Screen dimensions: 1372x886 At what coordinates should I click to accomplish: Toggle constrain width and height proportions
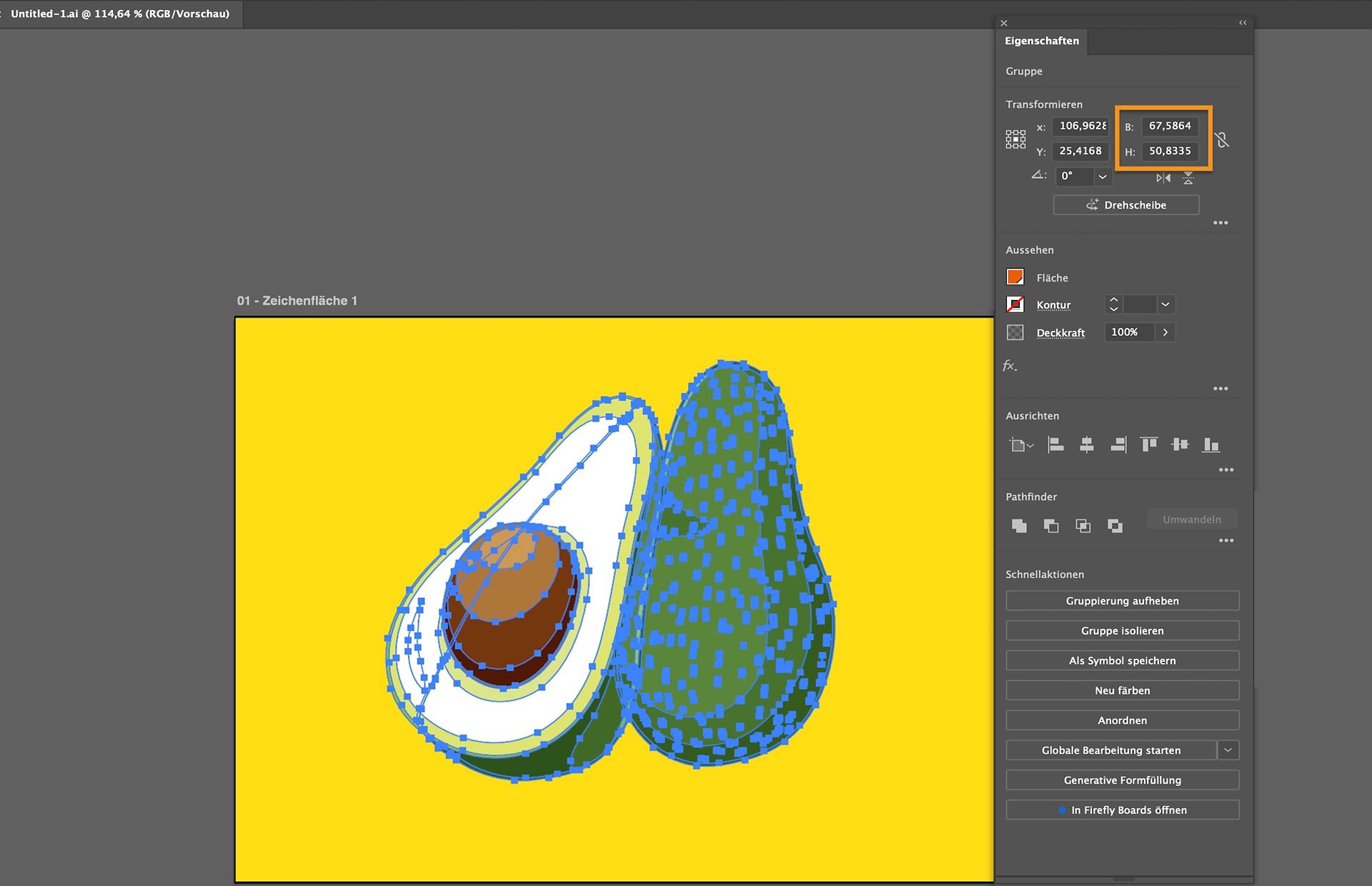pos(1222,139)
